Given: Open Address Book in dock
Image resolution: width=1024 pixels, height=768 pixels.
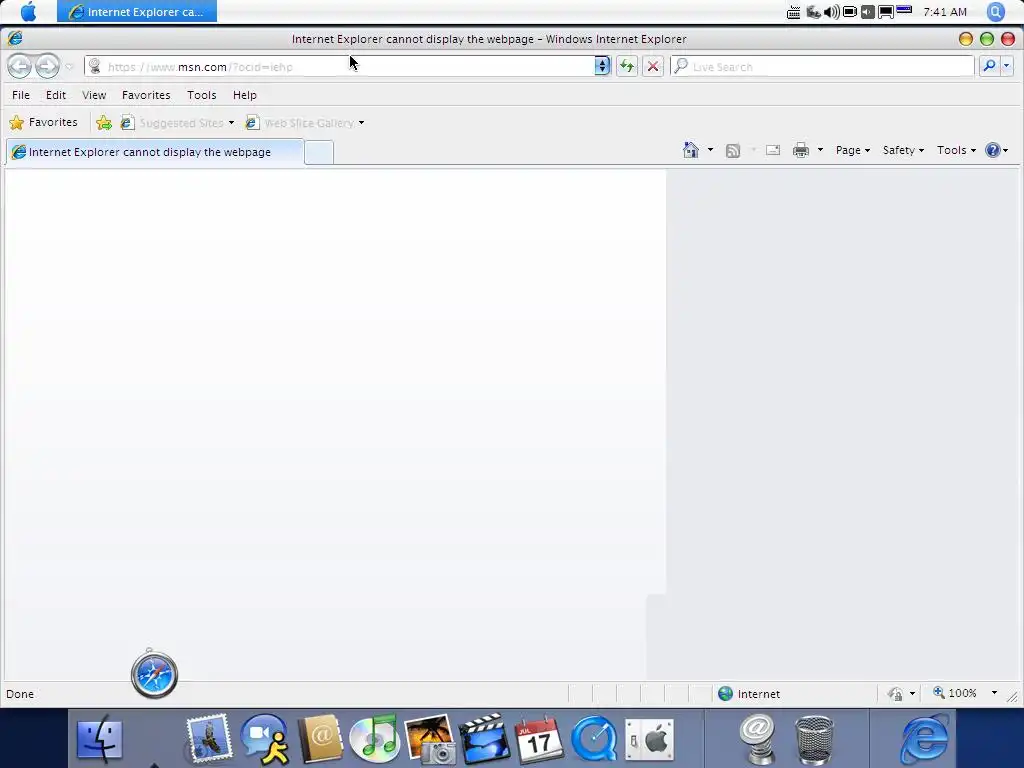Looking at the screenshot, I should [320, 739].
